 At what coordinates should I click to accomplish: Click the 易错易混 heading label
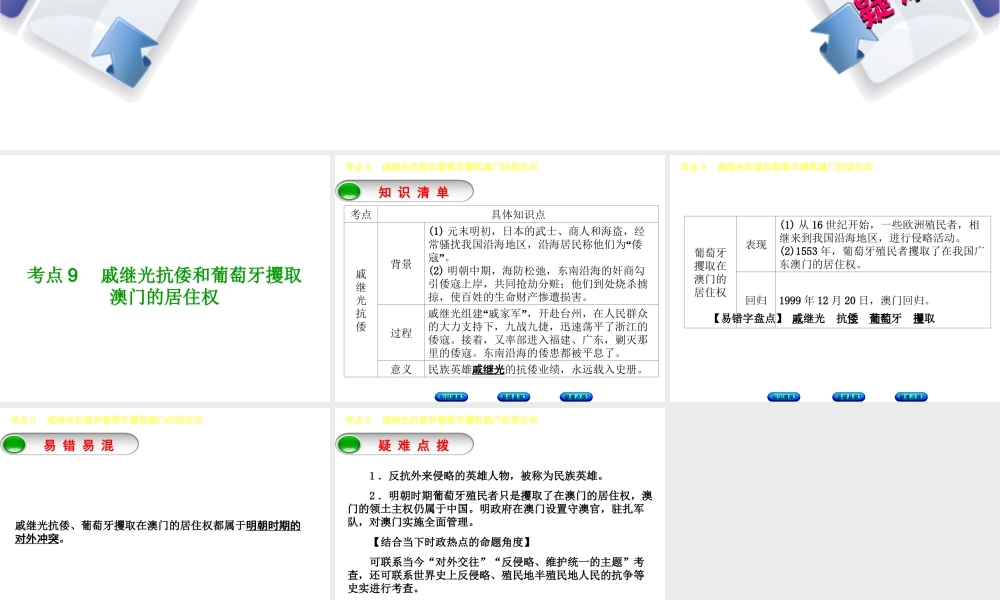click(x=78, y=445)
